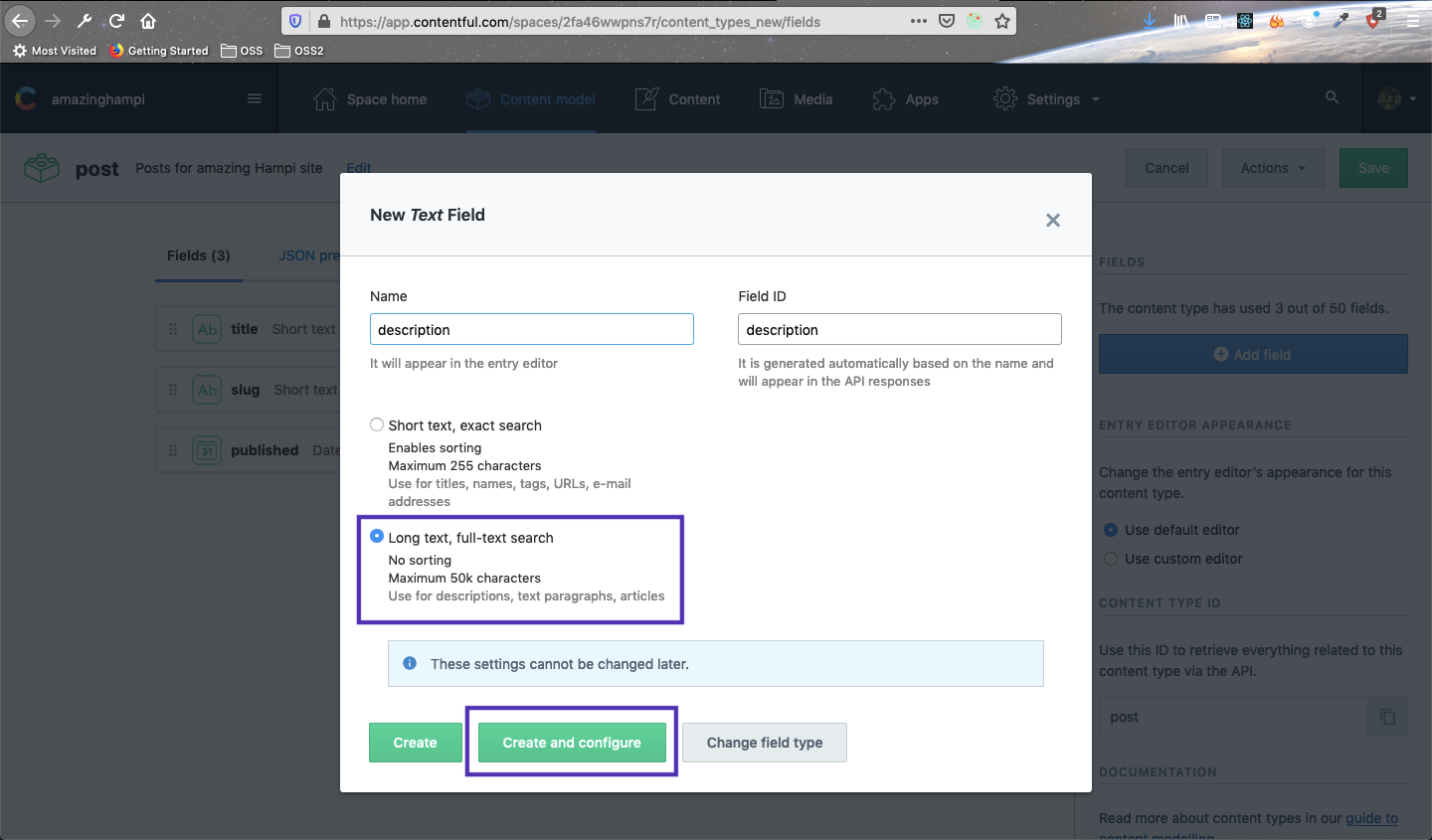Screen dimensions: 1432x840
Task: Save the post content type
Action: click(1373, 168)
